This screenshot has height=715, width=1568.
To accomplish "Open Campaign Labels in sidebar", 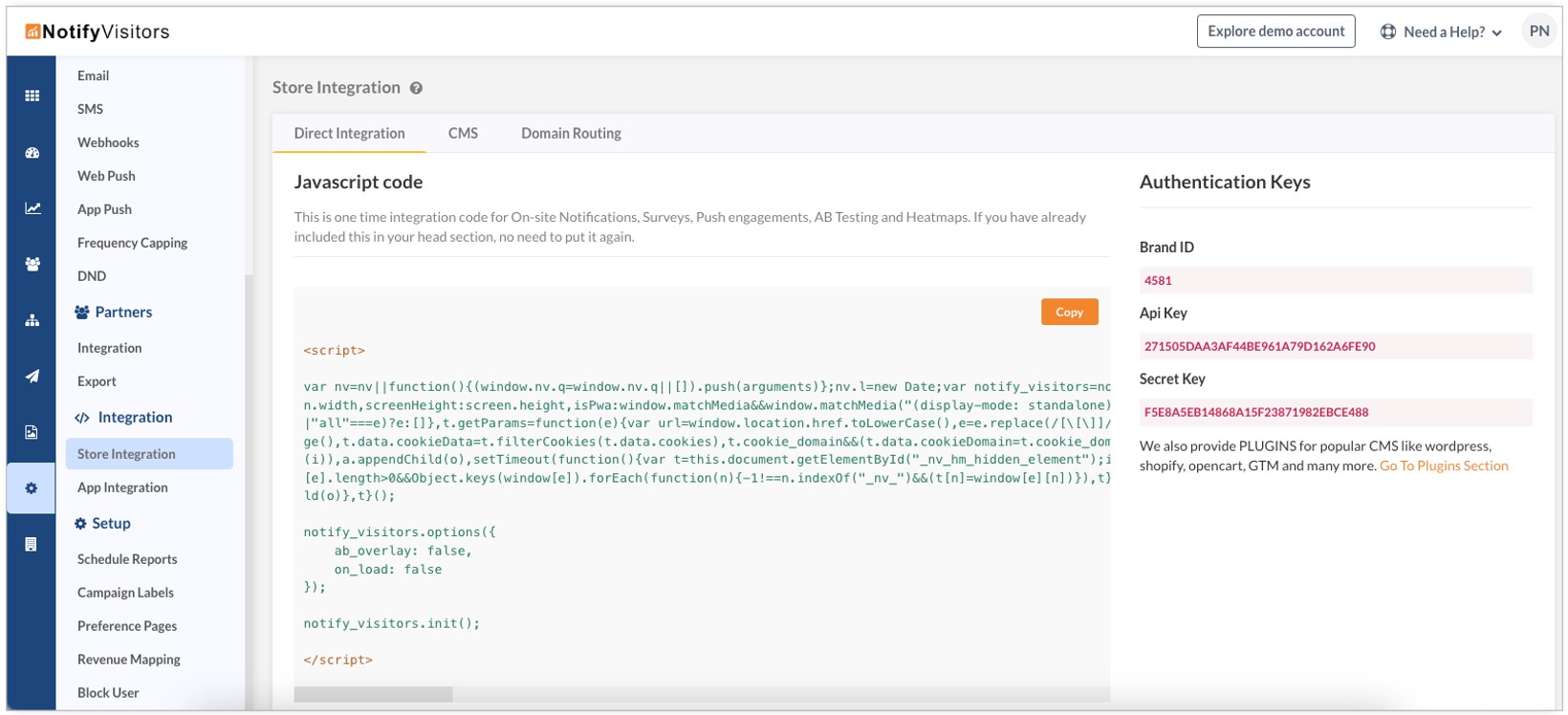I will (125, 593).
